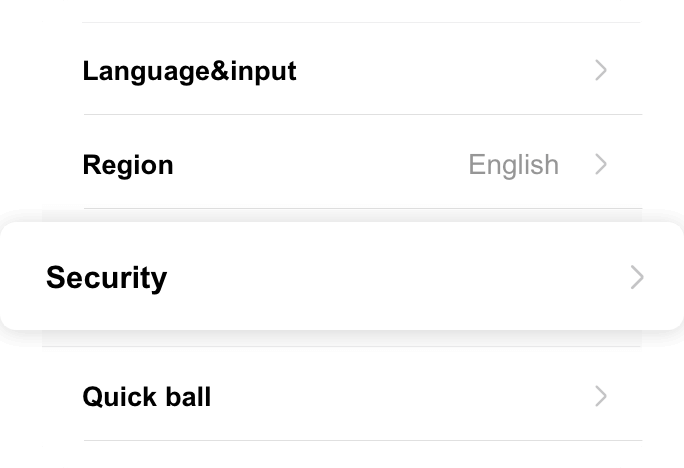This screenshot has width=684, height=468.
Task: Click the arrow icon beside Quick ball
Action: click(x=601, y=396)
